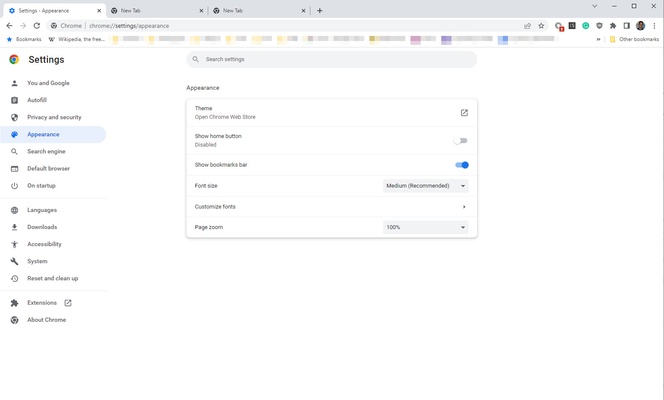Image resolution: width=664 pixels, height=400 pixels.
Task: Open the Wikipedia bookmark
Action: [x=77, y=39]
